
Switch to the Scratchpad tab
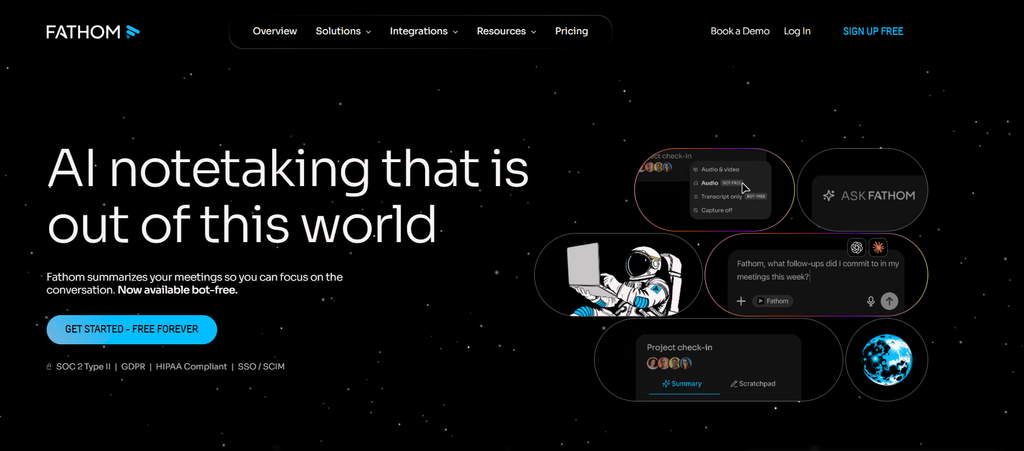pyautogui.click(x=752, y=384)
